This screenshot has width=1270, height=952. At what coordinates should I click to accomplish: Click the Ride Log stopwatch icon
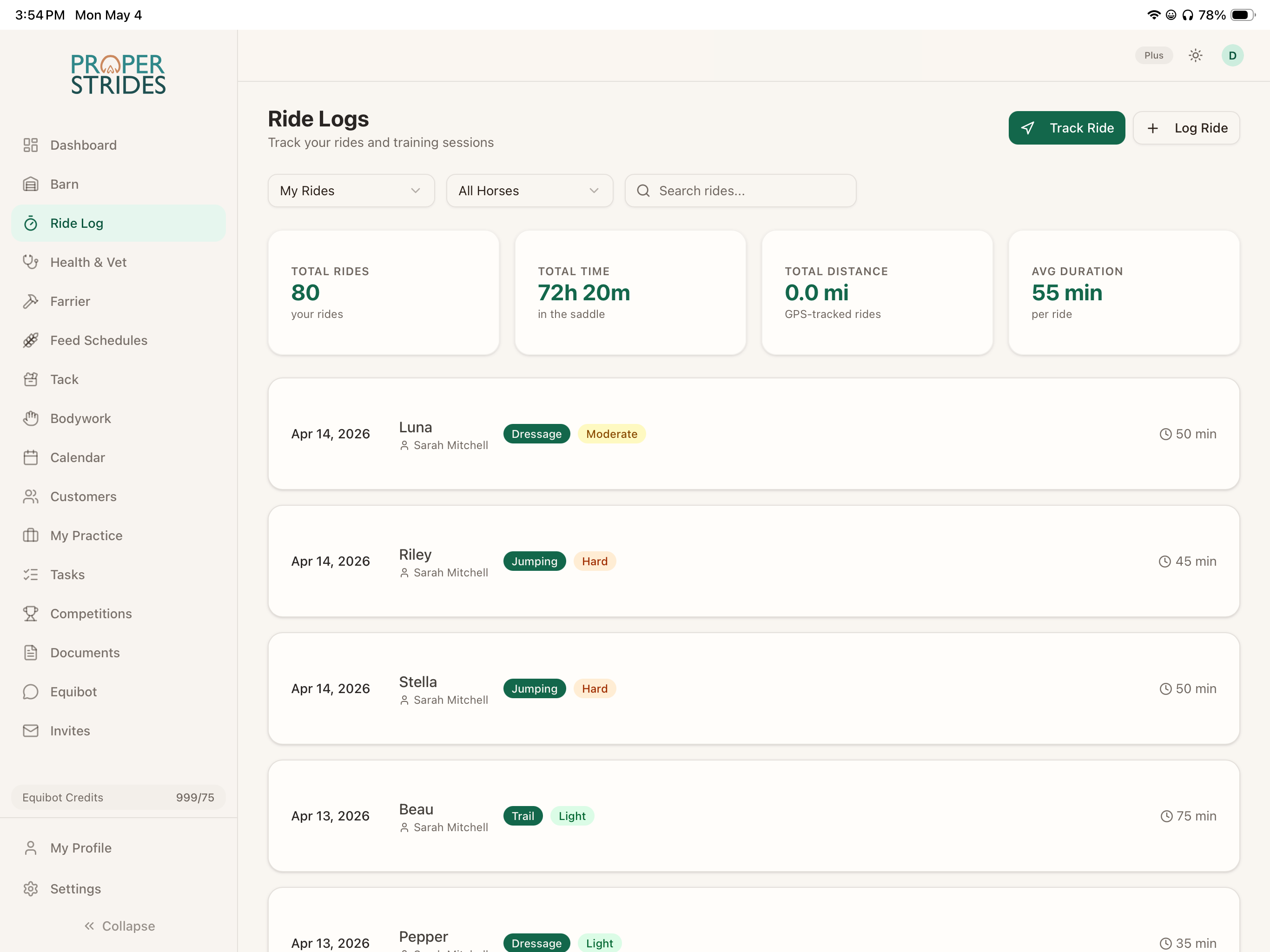[30, 223]
